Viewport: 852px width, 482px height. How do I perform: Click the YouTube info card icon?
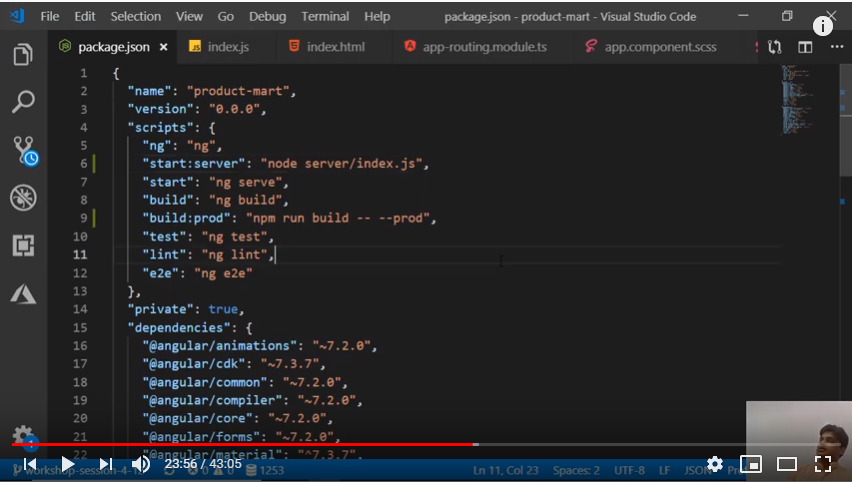(823, 27)
